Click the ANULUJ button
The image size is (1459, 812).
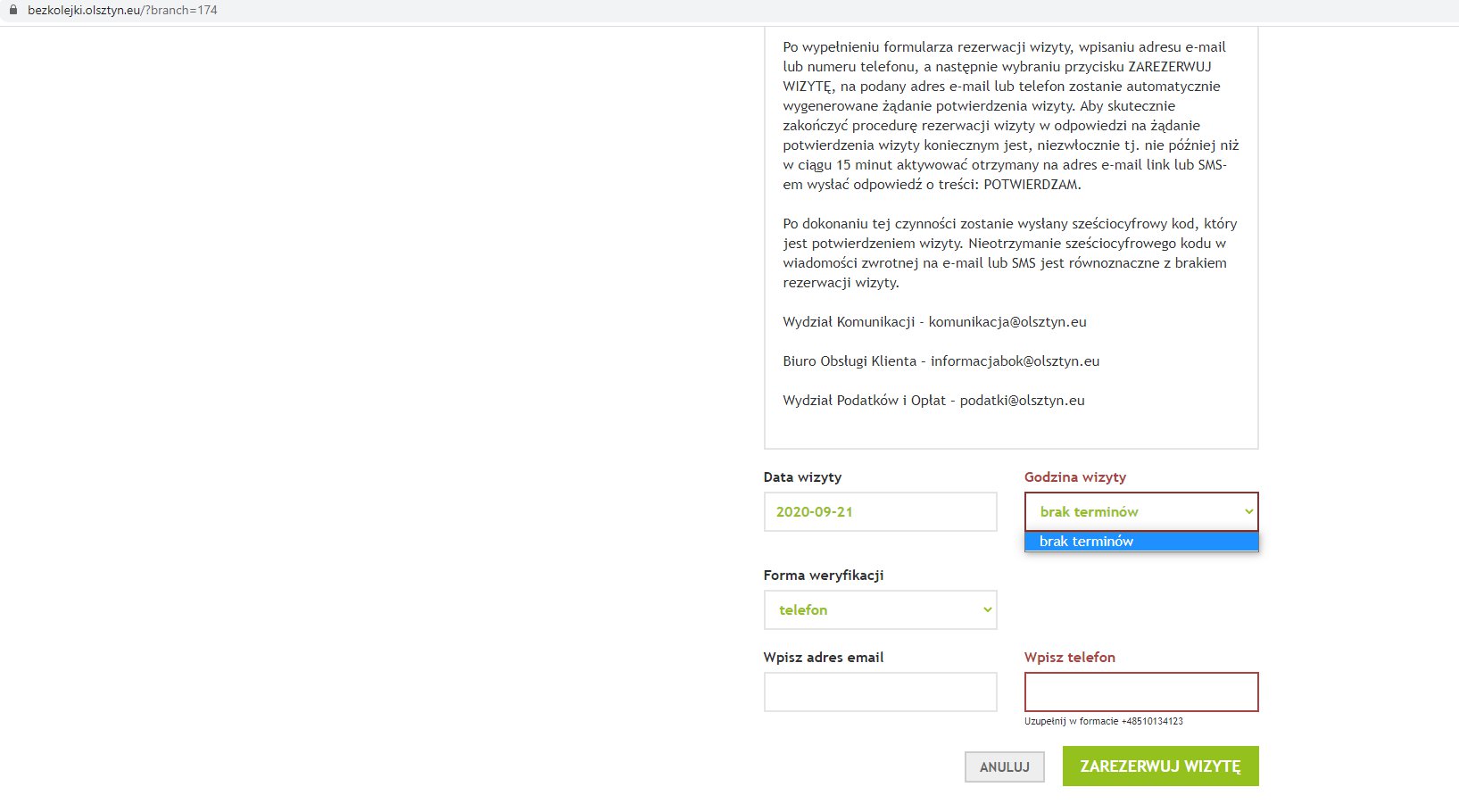tap(1004, 766)
